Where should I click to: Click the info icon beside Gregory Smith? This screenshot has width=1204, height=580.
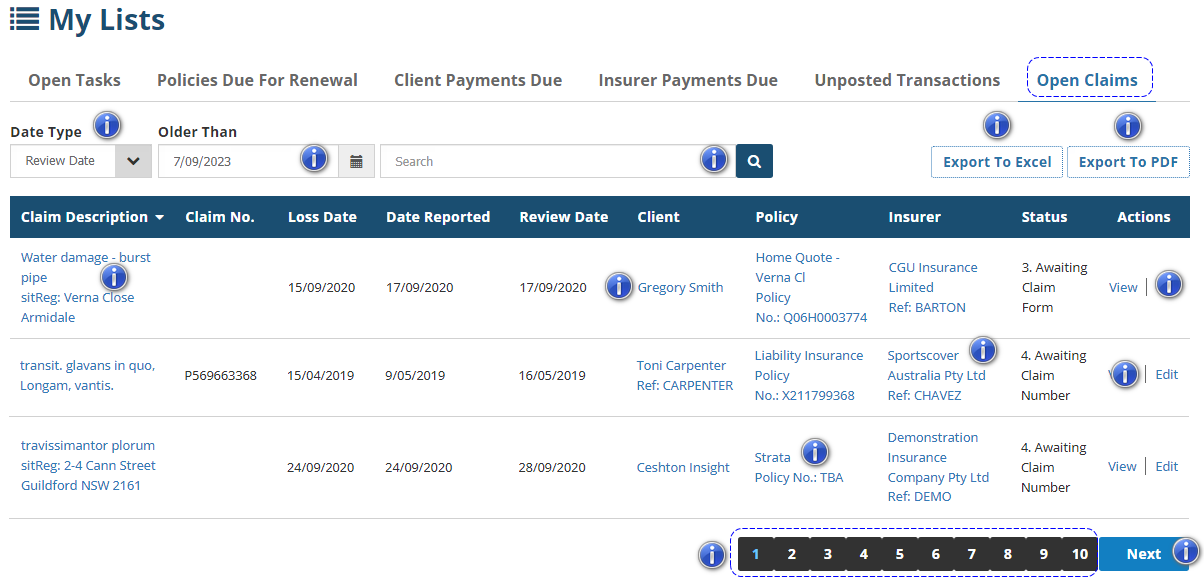(x=620, y=287)
